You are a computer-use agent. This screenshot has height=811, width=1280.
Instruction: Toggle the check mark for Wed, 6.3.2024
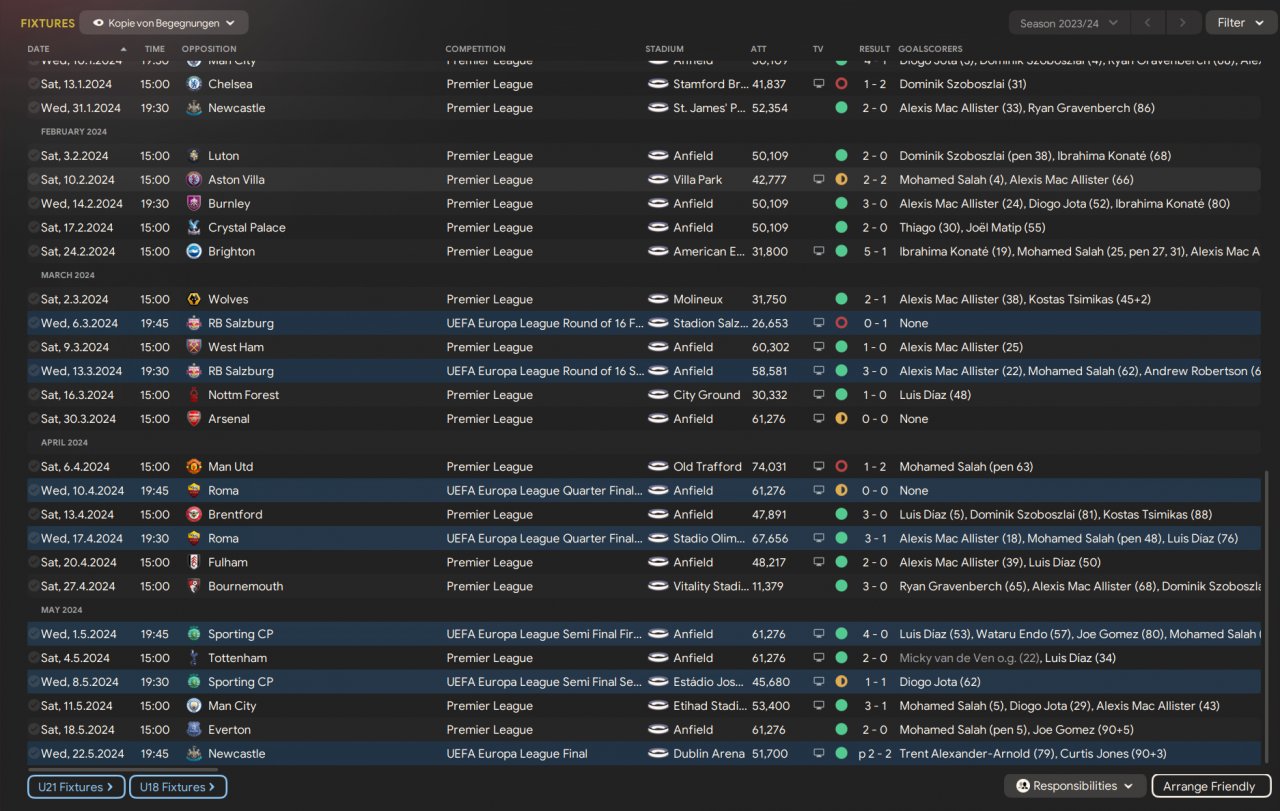(34, 324)
